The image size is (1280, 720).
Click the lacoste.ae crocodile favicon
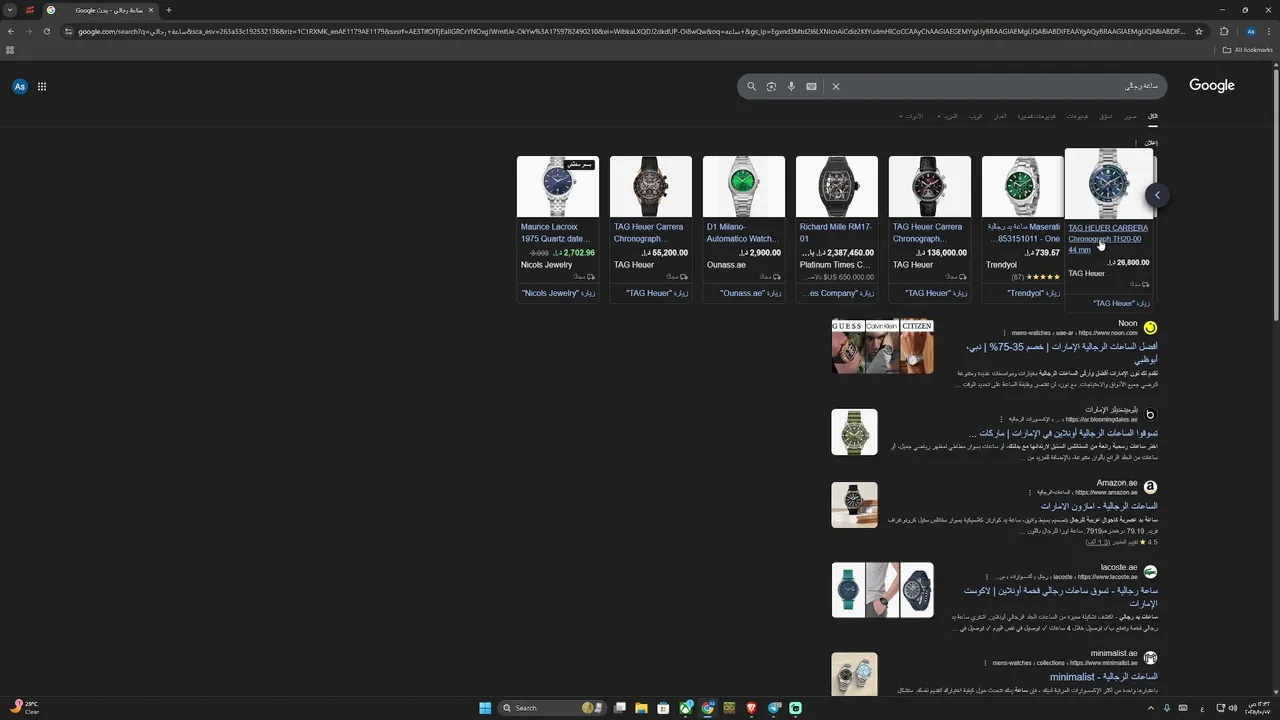pyautogui.click(x=1150, y=572)
